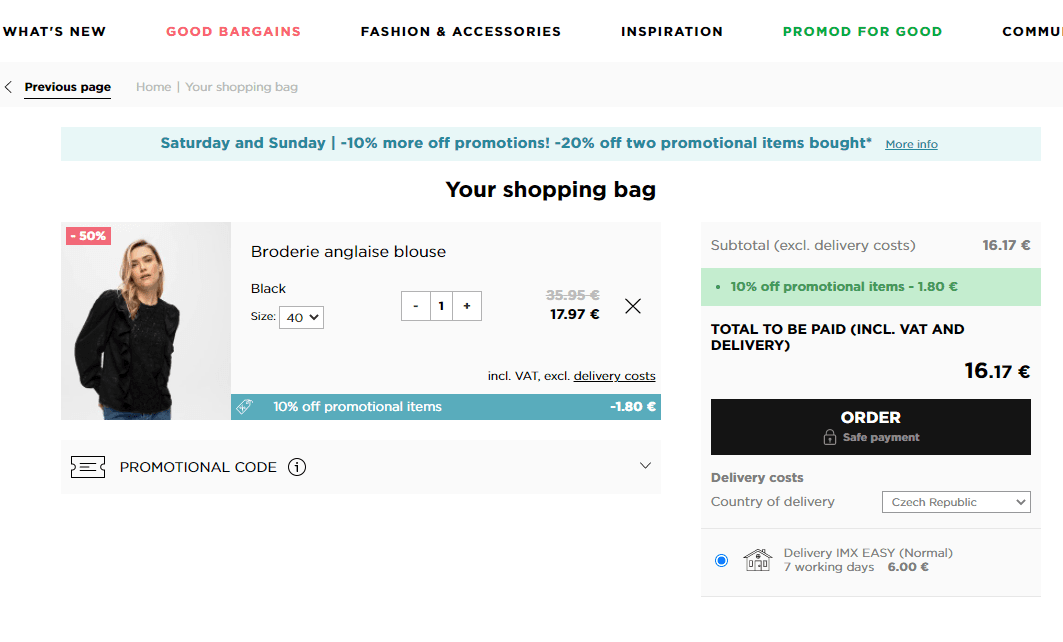Decrease quantity with the minus button

click(x=416, y=306)
